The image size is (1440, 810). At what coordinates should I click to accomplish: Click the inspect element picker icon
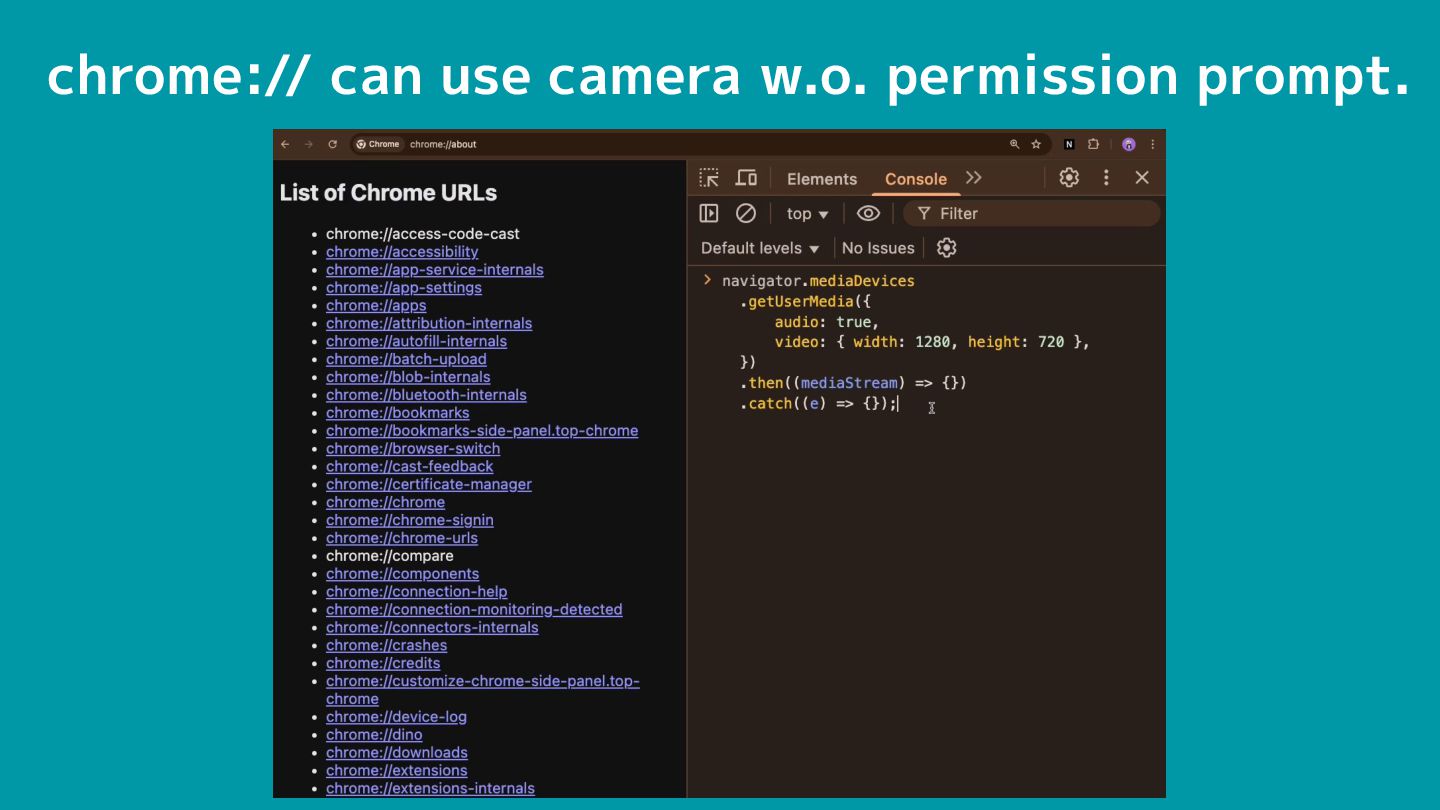pyautogui.click(x=709, y=178)
